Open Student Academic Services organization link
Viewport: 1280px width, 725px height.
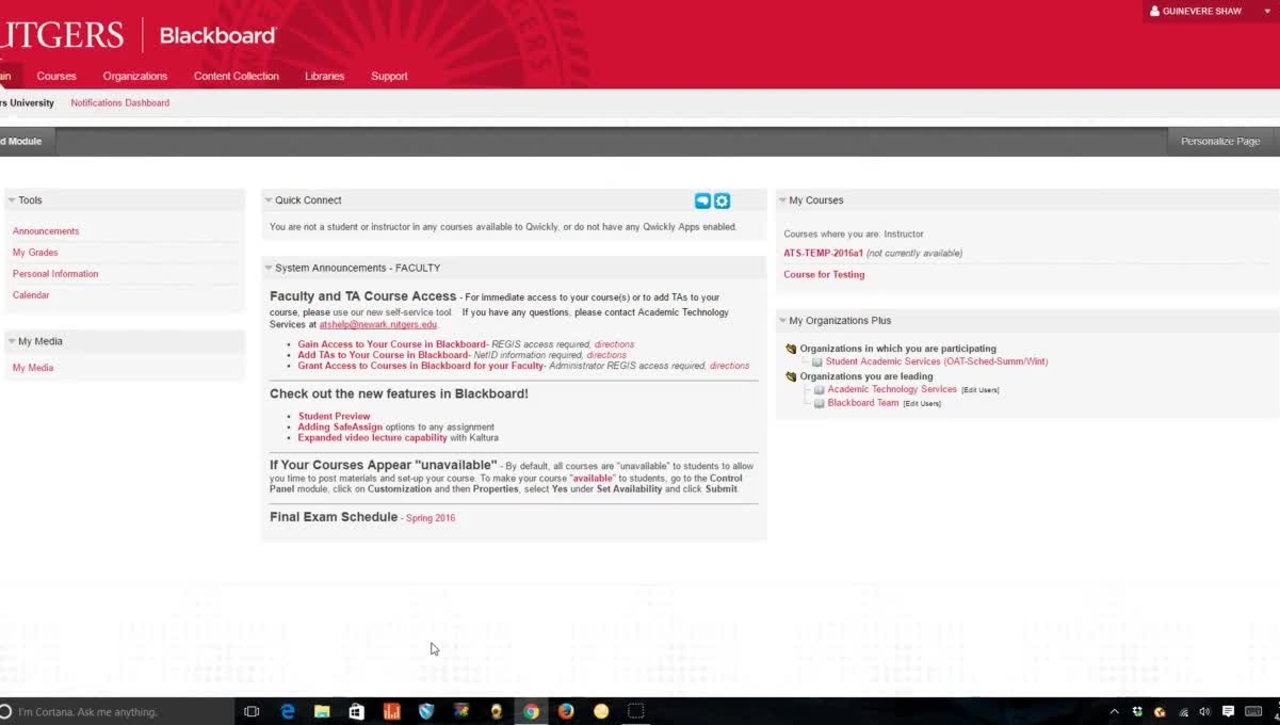(x=937, y=362)
